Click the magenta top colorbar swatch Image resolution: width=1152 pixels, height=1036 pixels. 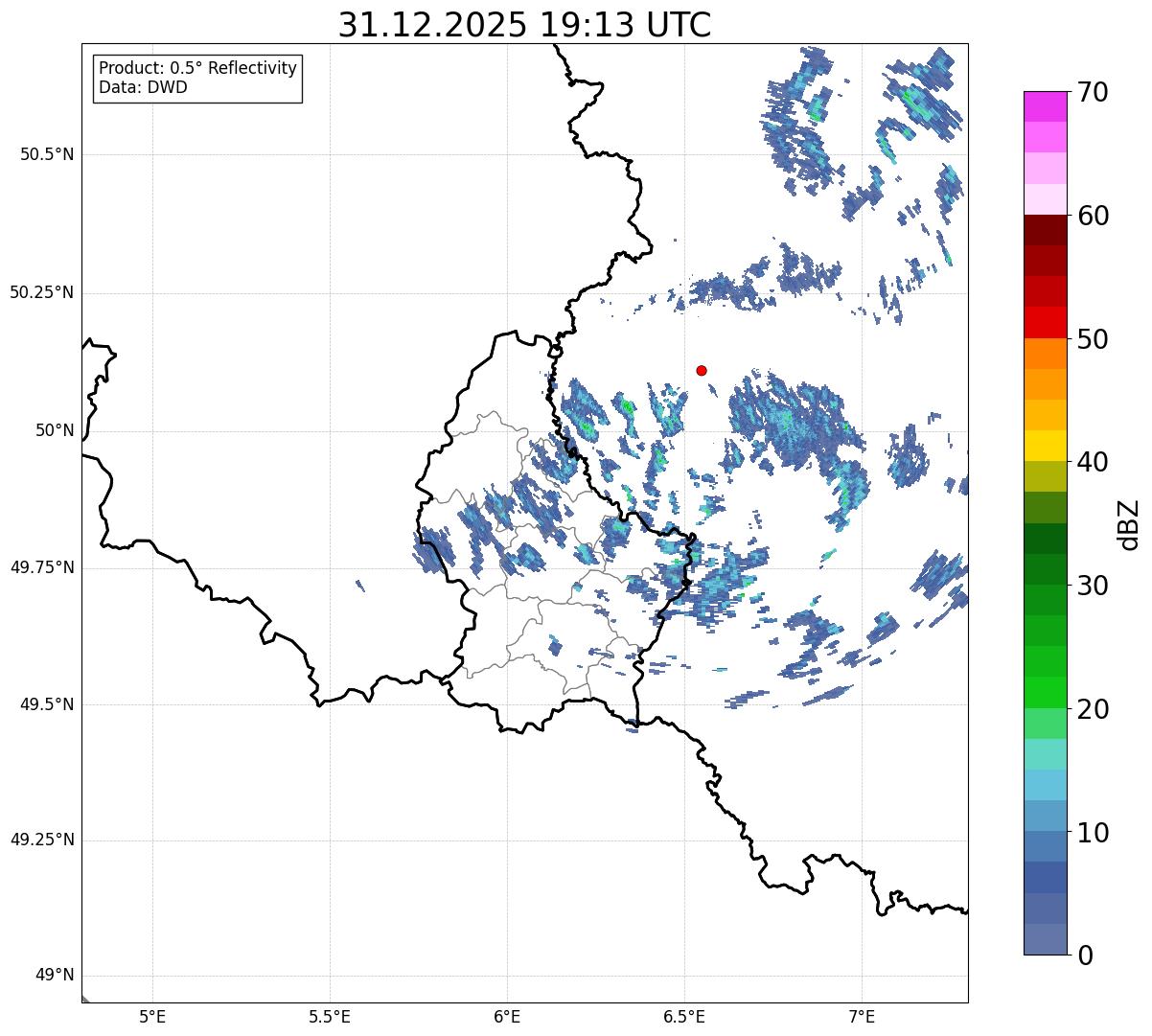point(1045,106)
